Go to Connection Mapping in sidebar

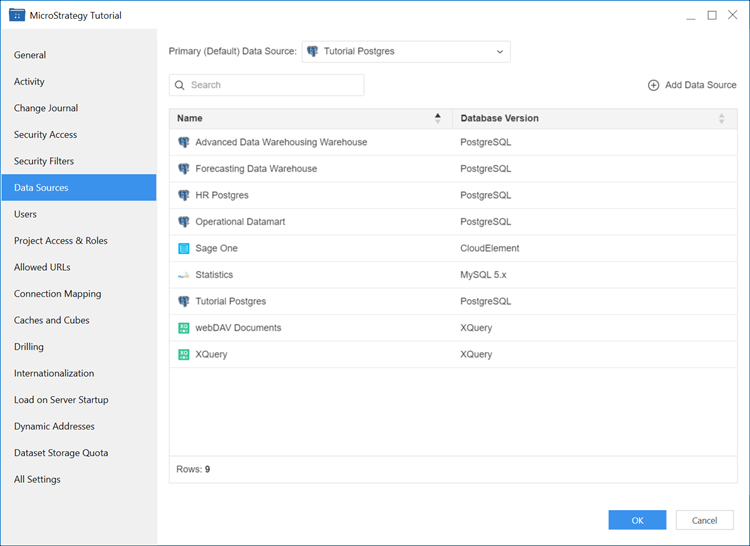pyautogui.click(x=57, y=294)
